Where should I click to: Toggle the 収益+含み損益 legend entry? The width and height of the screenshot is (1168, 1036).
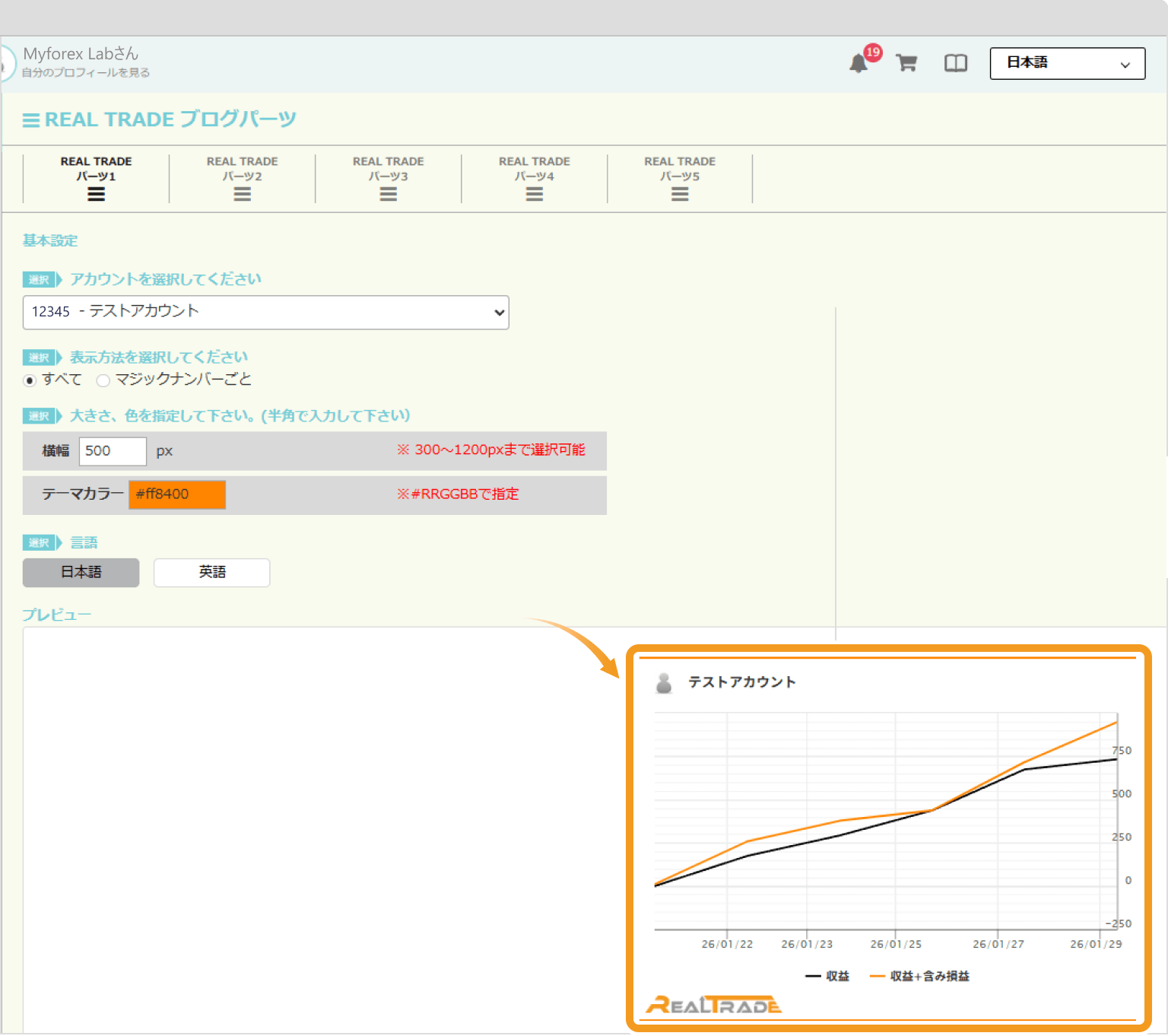pyautogui.click(x=919, y=976)
